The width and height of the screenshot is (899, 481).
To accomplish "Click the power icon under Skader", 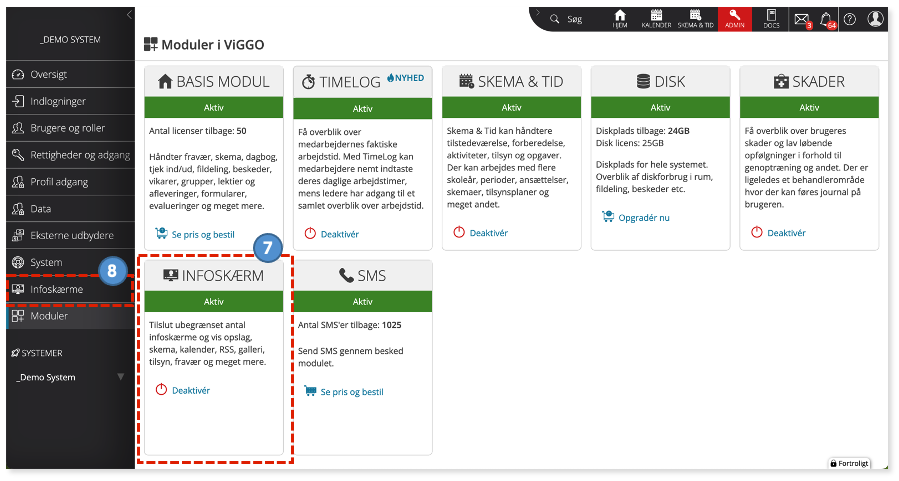I will 757,232.
